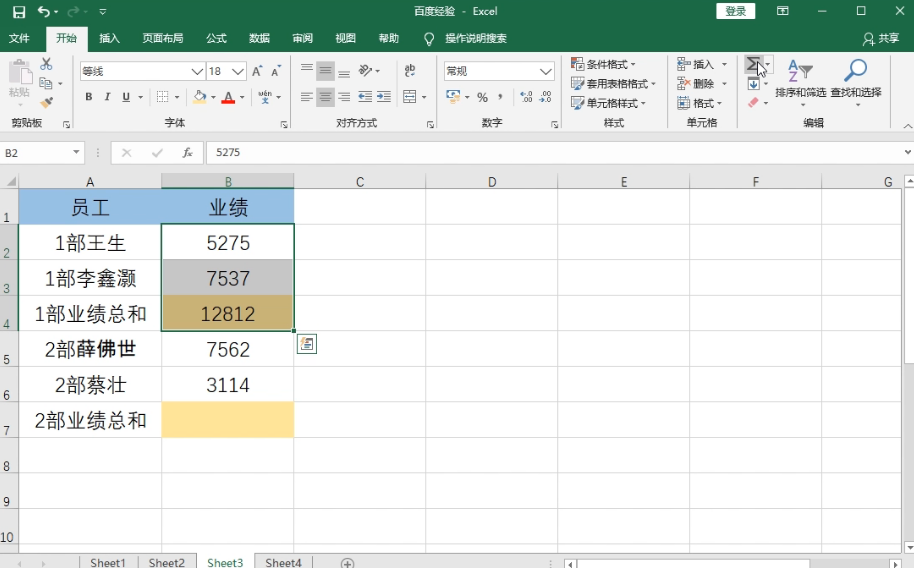
Task: Open the Sort and Filter menu
Action: (x=800, y=82)
